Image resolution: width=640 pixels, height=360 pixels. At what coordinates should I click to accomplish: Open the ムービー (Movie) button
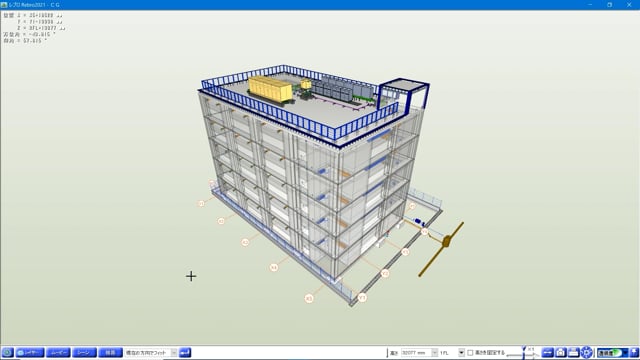pyautogui.click(x=58, y=352)
